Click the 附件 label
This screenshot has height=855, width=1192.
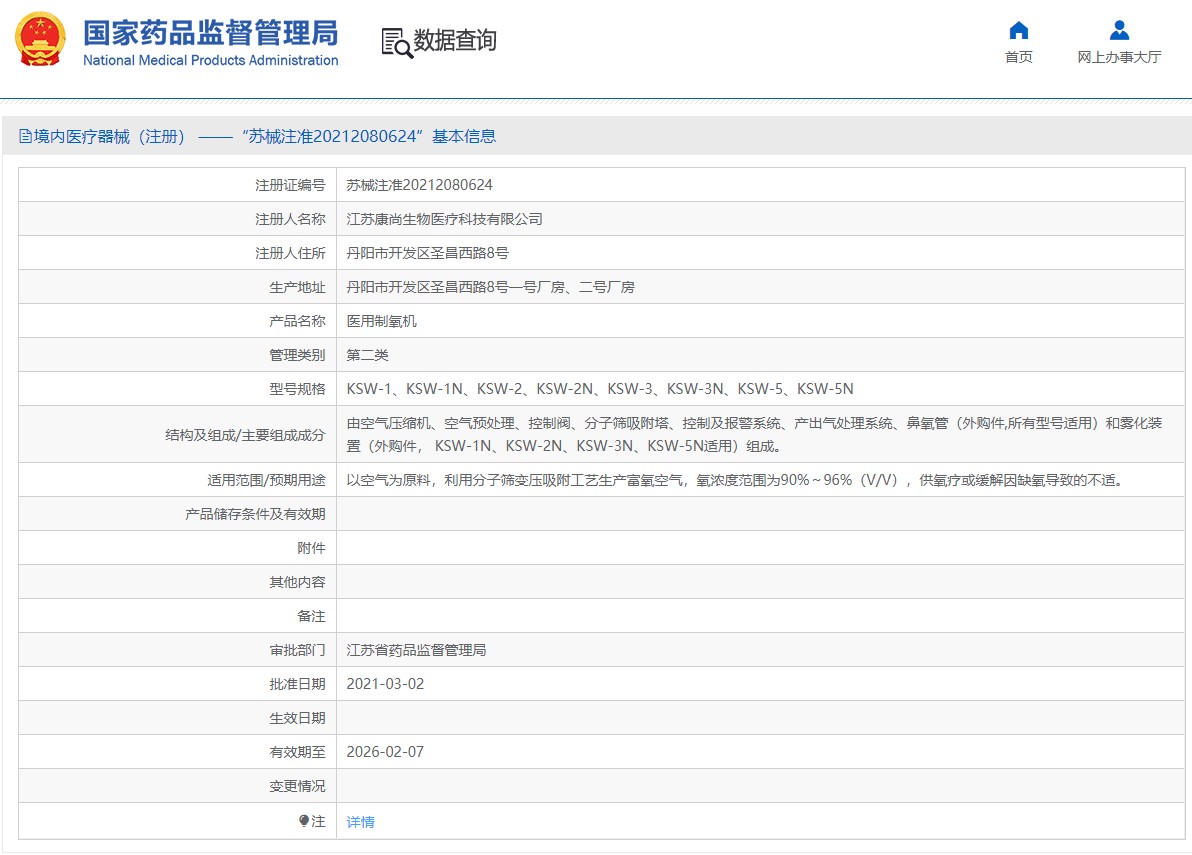tap(311, 548)
